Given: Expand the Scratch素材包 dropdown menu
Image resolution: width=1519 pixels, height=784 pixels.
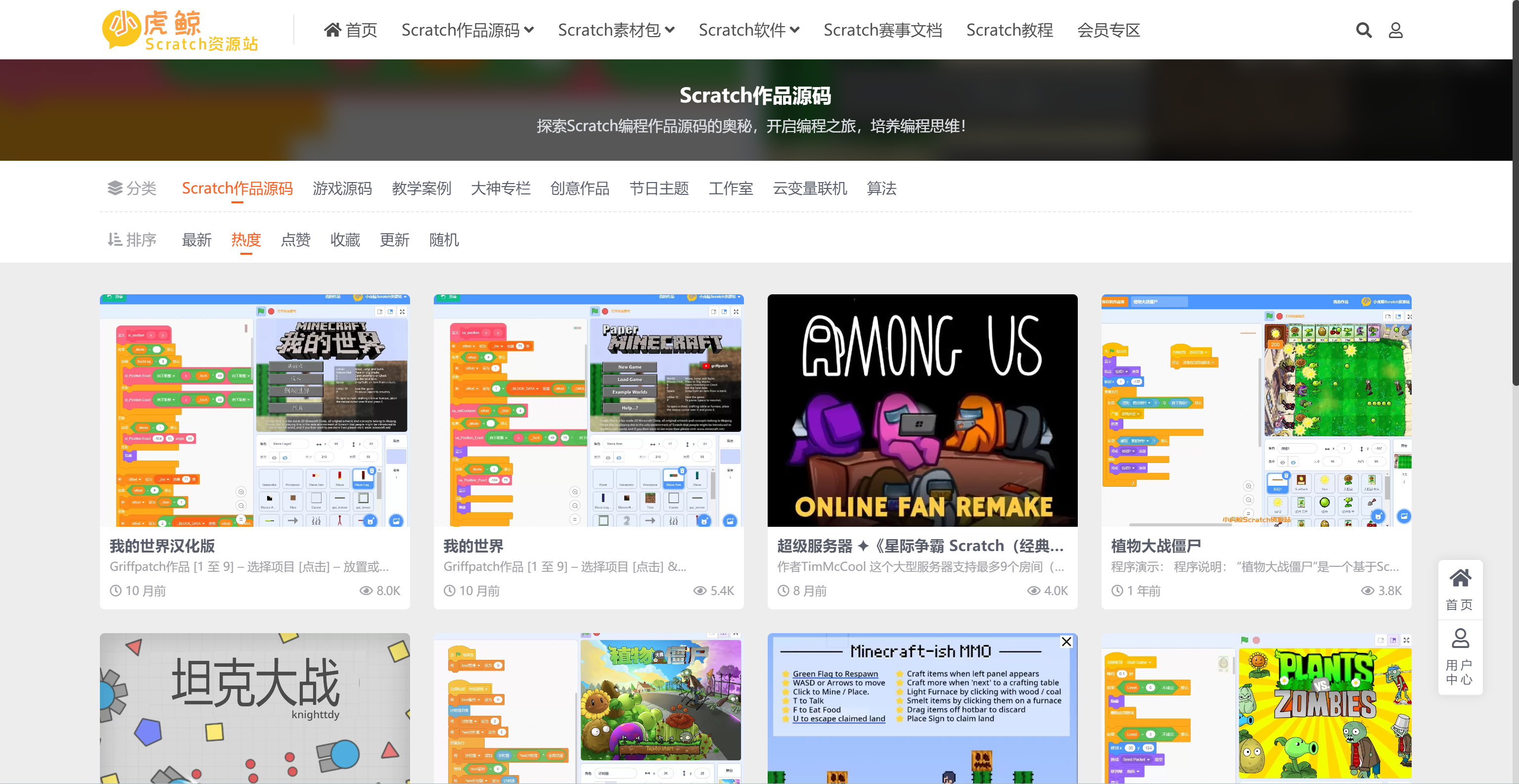Looking at the screenshot, I should [x=616, y=30].
